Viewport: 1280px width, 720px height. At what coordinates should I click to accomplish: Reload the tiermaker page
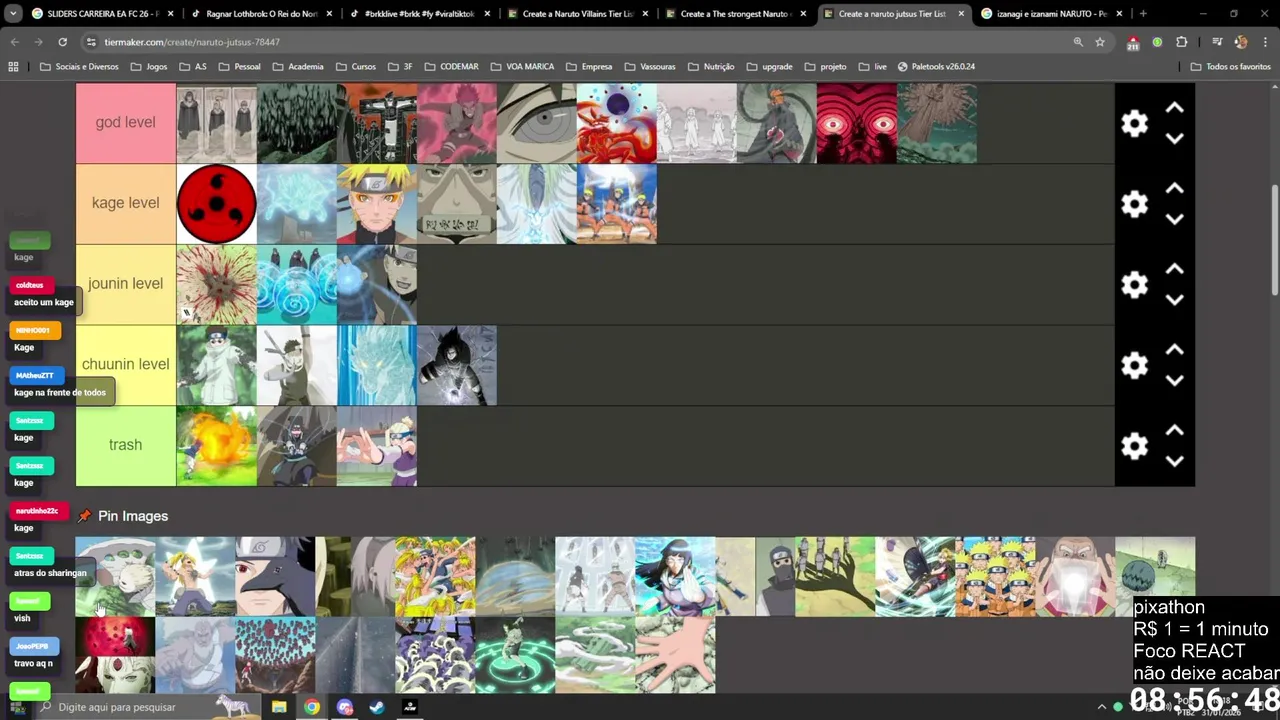[x=62, y=42]
